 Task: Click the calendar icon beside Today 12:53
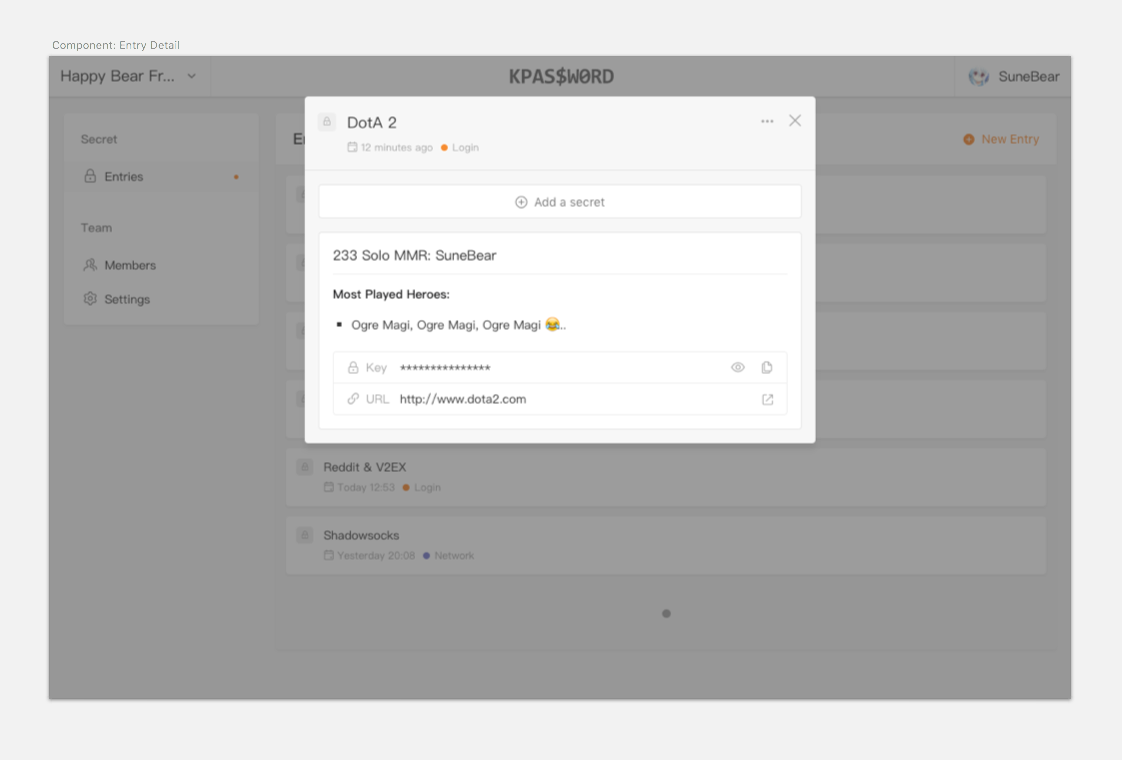pos(328,487)
